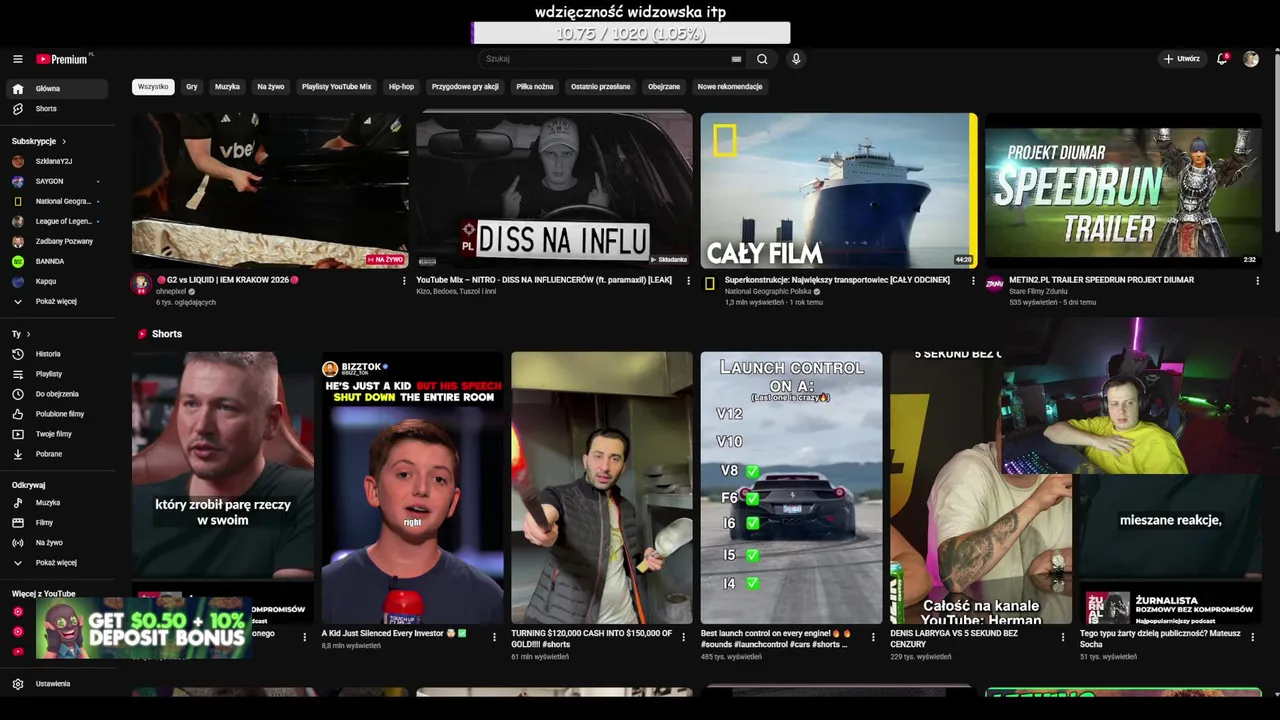Click the search magnifier button
This screenshot has width=1280, height=720.
point(762,59)
